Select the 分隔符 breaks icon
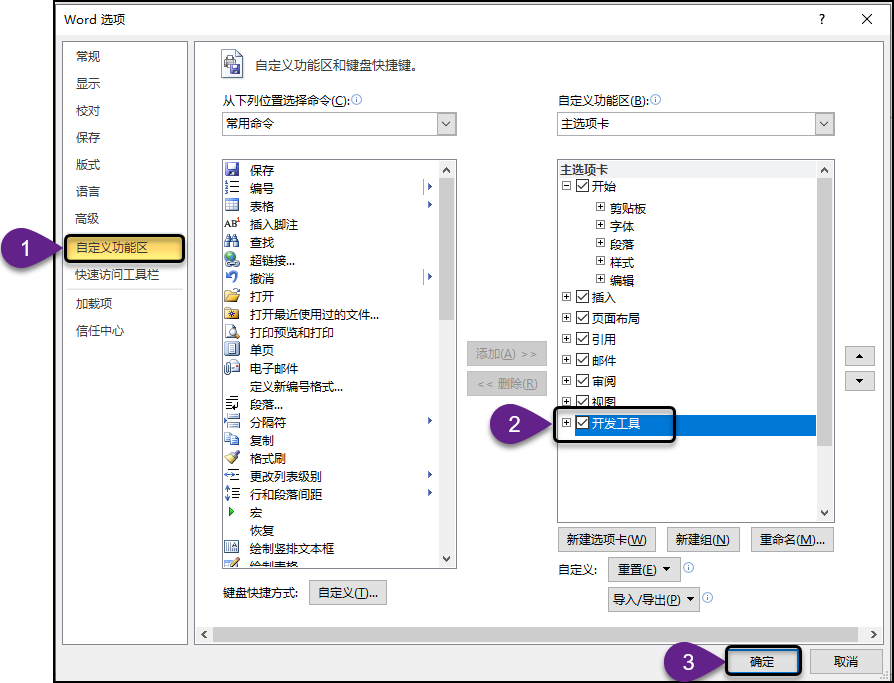Image resolution: width=894 pixels, height=683 pixels. click(231, 422)
